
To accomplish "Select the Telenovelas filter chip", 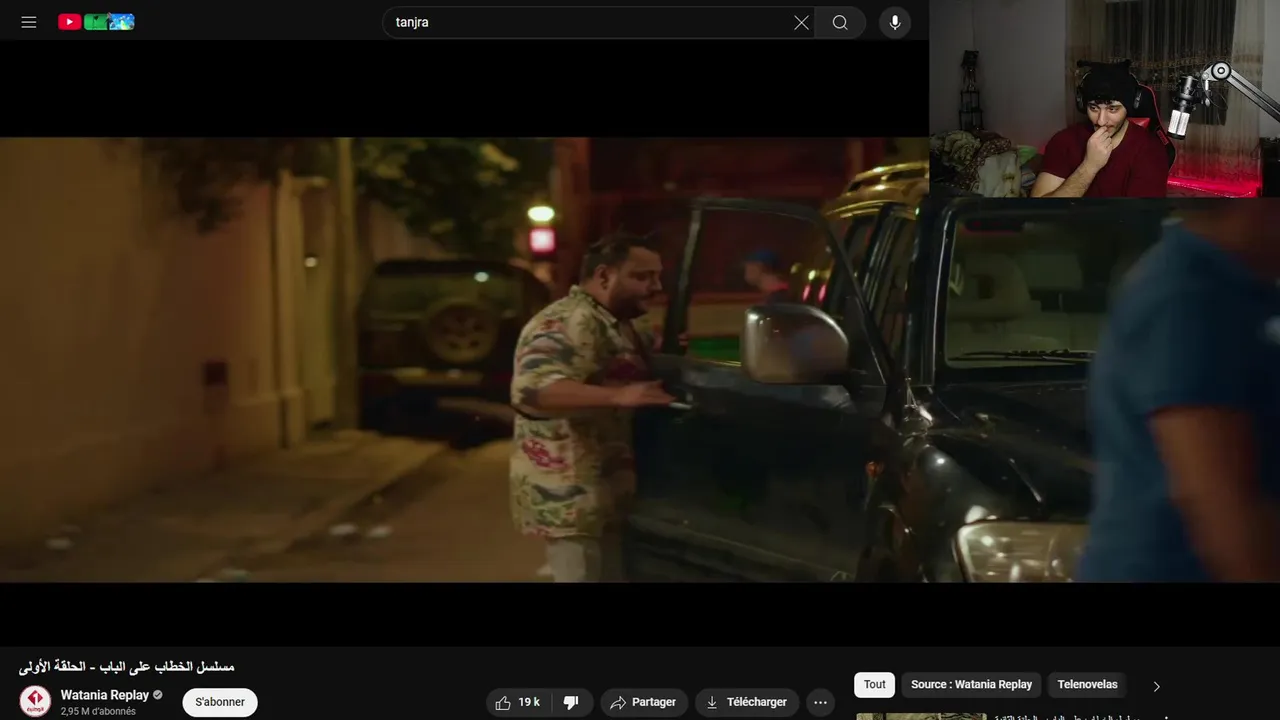I will point(1088,685).
